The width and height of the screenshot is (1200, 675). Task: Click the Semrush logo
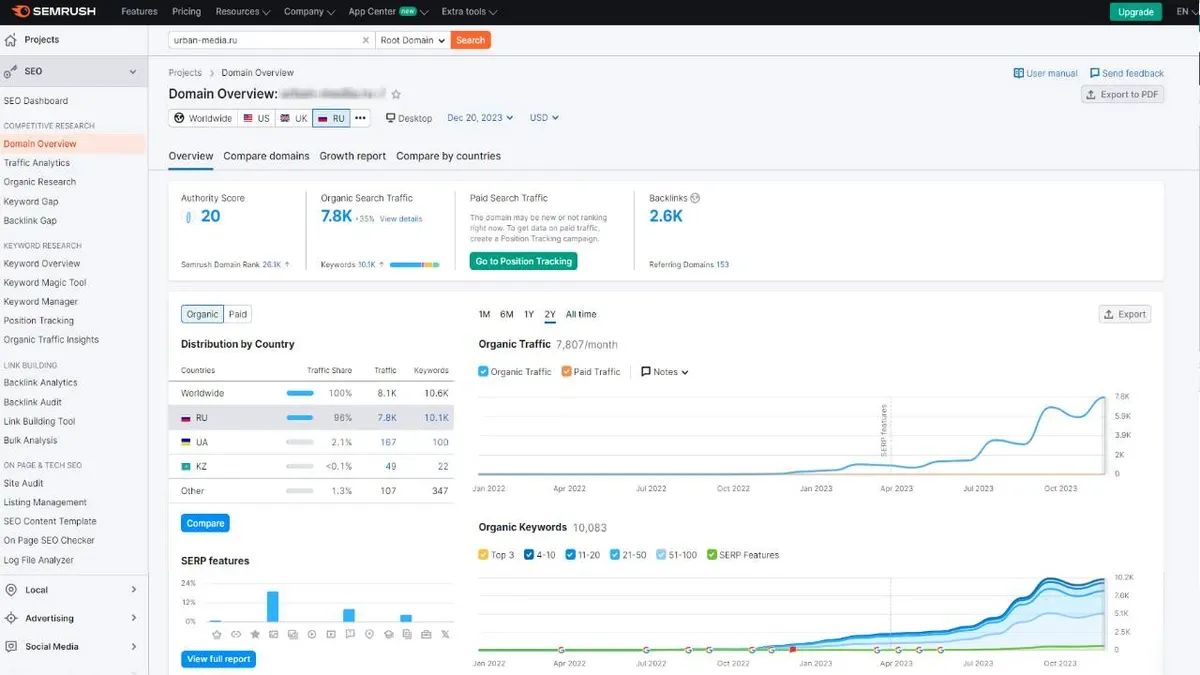pyautogui.click(x=54, y=11)
